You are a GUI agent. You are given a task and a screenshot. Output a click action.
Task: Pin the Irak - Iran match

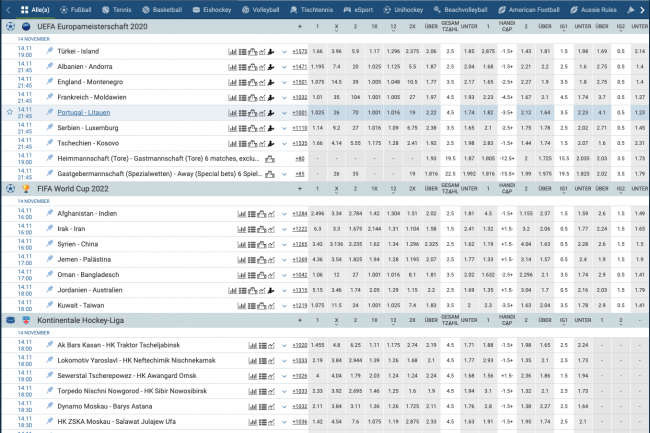pyautogui.click(x=49, y=228)
